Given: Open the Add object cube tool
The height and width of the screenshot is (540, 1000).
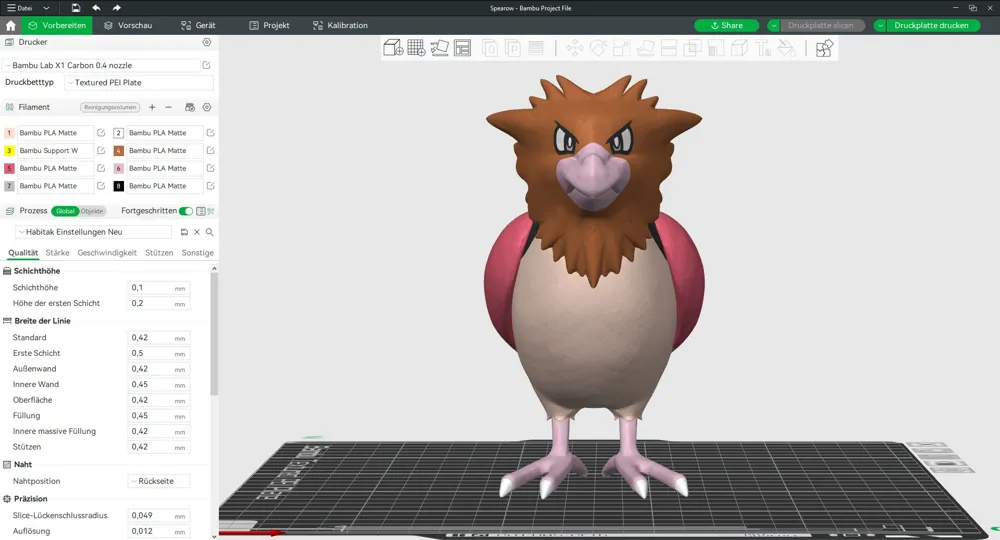Looking at the screenshot, I should pyautogui.click(x=393, y=48).
